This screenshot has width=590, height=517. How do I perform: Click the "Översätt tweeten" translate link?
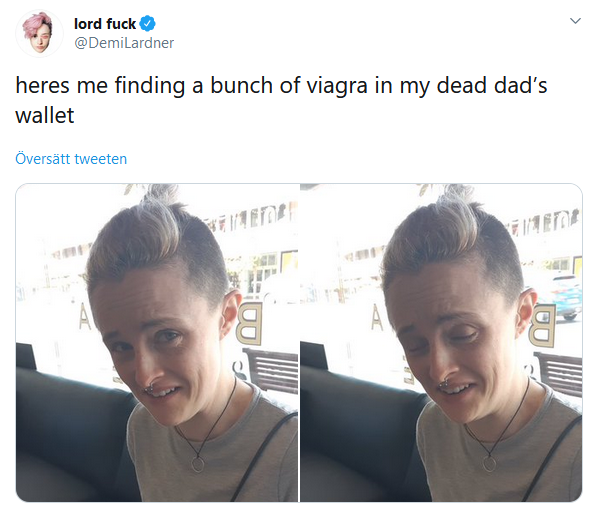click(71, 158)
